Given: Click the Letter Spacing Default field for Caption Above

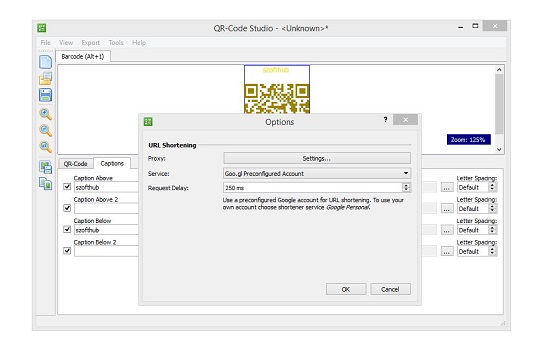Looking at the screenshot, I should pyautogui.click(x=473, y=187).
